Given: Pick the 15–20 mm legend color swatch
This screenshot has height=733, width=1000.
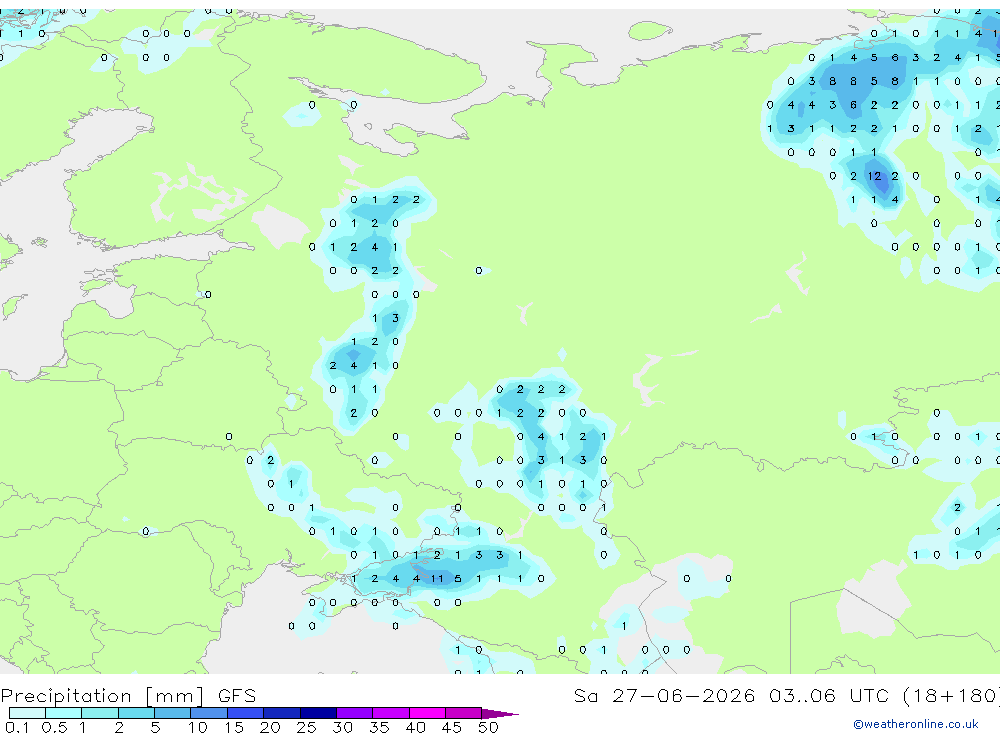Looking at the screenshot, I should pyautogui.click(x=245, y=713).
